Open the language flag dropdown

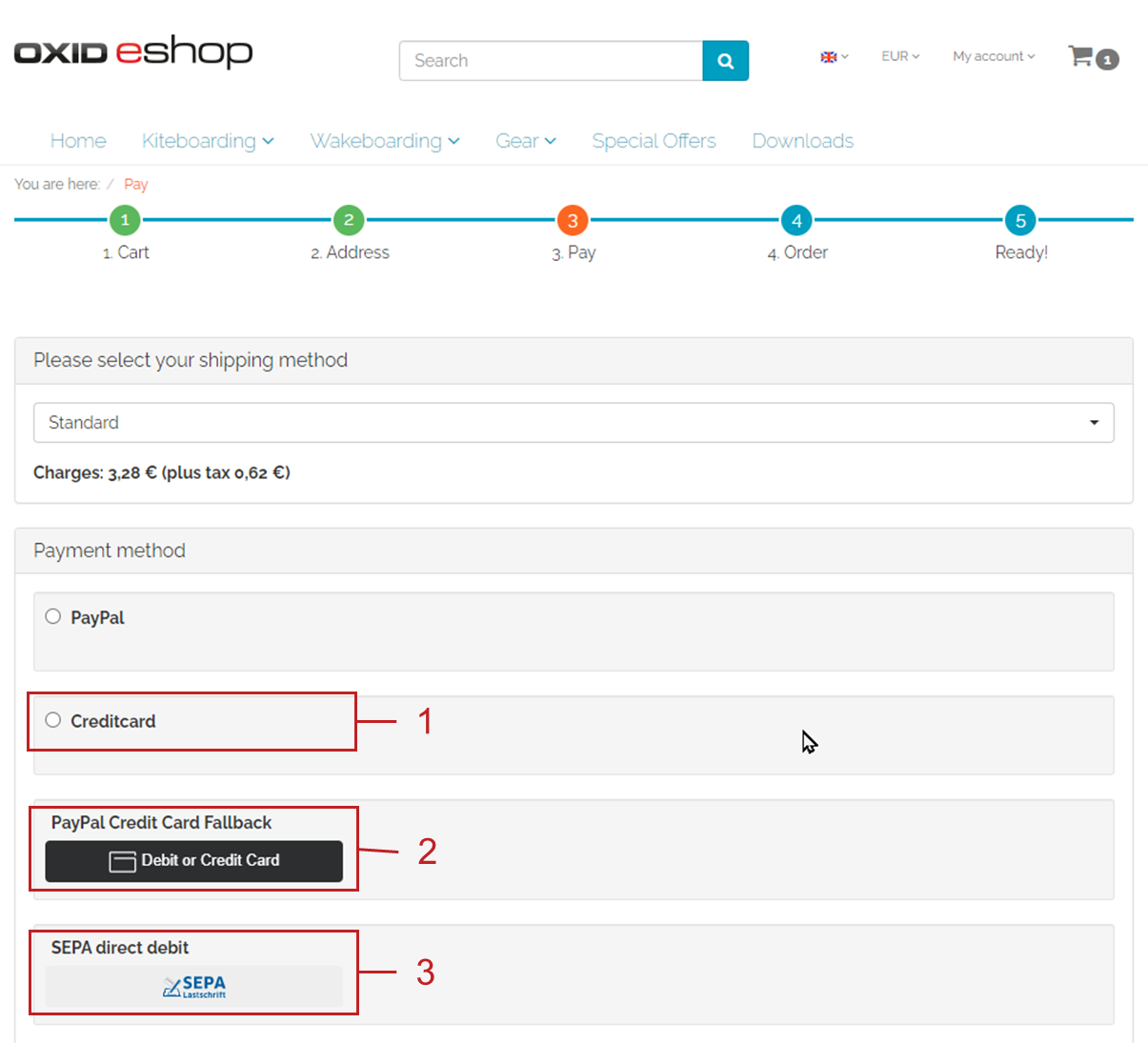point(834,57)
